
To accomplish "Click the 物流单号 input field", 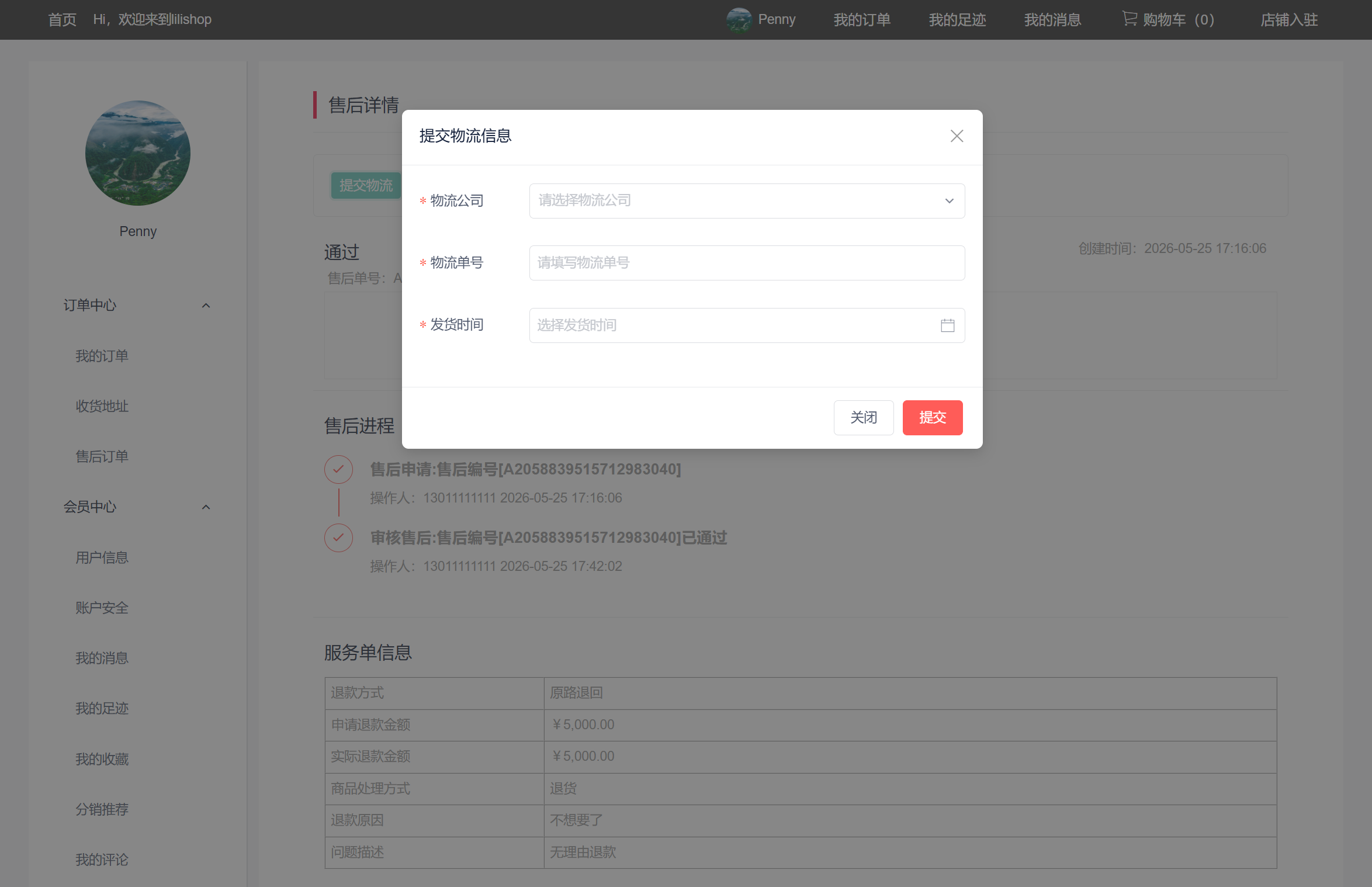I will pyautogui.click(x=747, y=263).
